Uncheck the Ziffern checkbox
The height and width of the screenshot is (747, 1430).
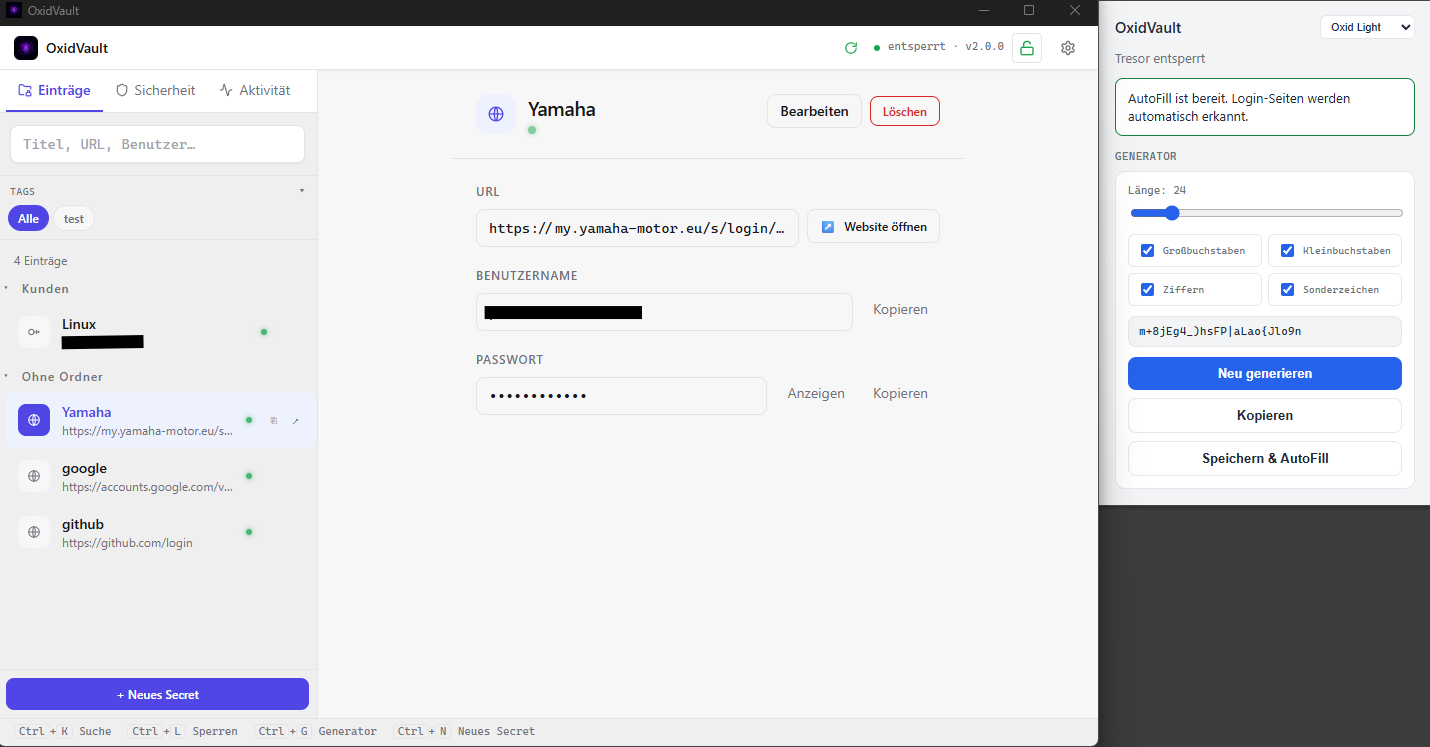click(1148, 290)
